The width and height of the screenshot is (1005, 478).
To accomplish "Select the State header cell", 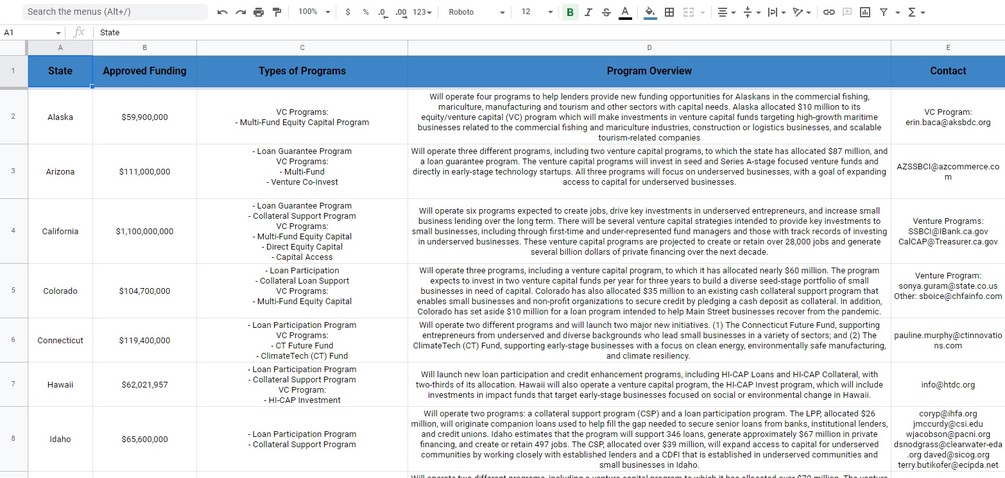I will [x=60, y=71].
